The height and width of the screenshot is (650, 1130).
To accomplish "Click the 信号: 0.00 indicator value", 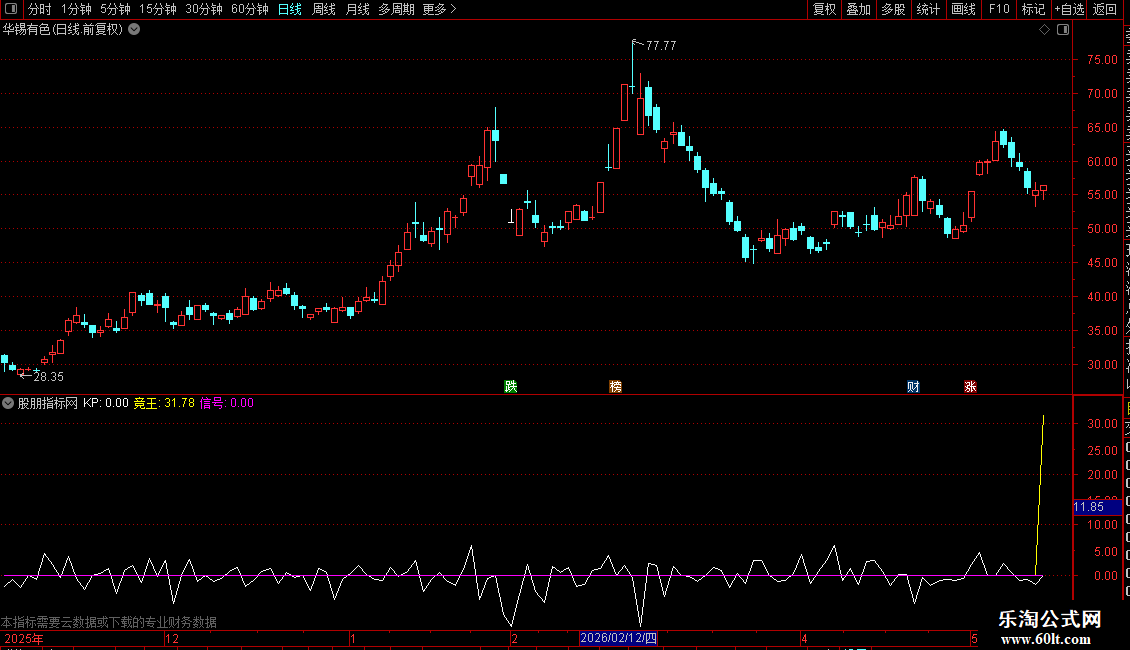I will pos(227,404).
